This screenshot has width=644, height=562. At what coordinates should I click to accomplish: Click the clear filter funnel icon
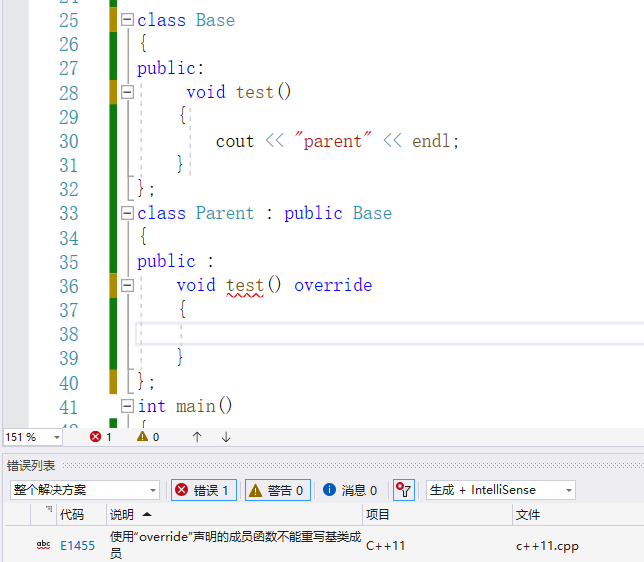[x=404, y=490]
